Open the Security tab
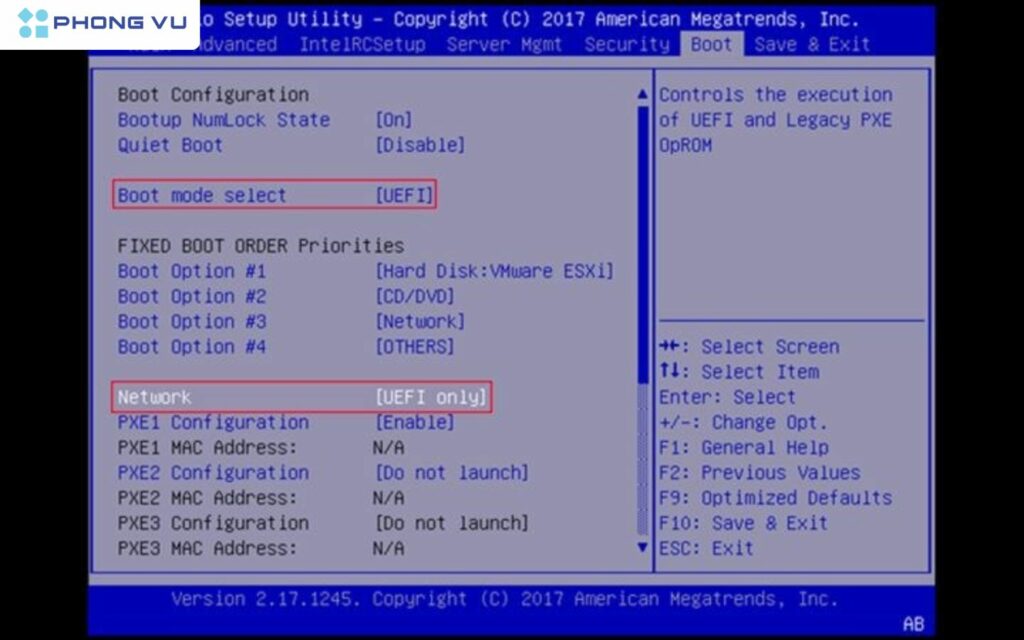The image size is (1024, 640). 627,44
